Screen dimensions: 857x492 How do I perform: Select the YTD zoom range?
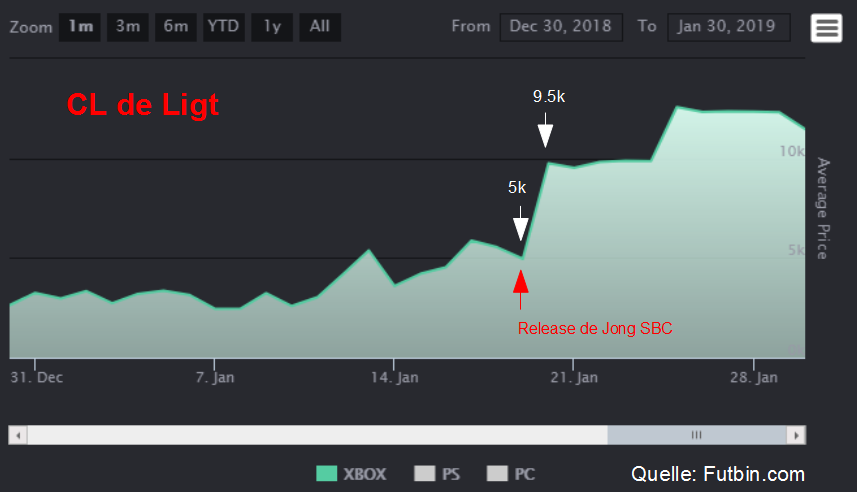(x=224, y=27)
